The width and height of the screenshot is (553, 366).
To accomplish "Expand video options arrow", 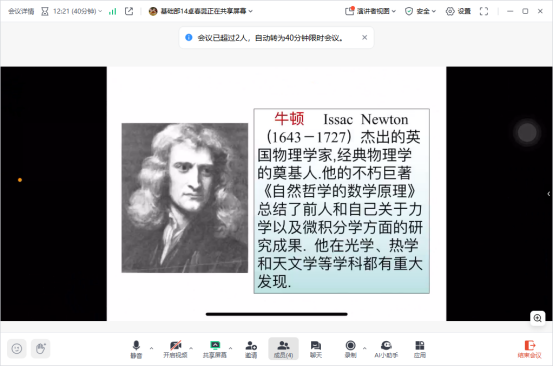I will pos(191,348).
